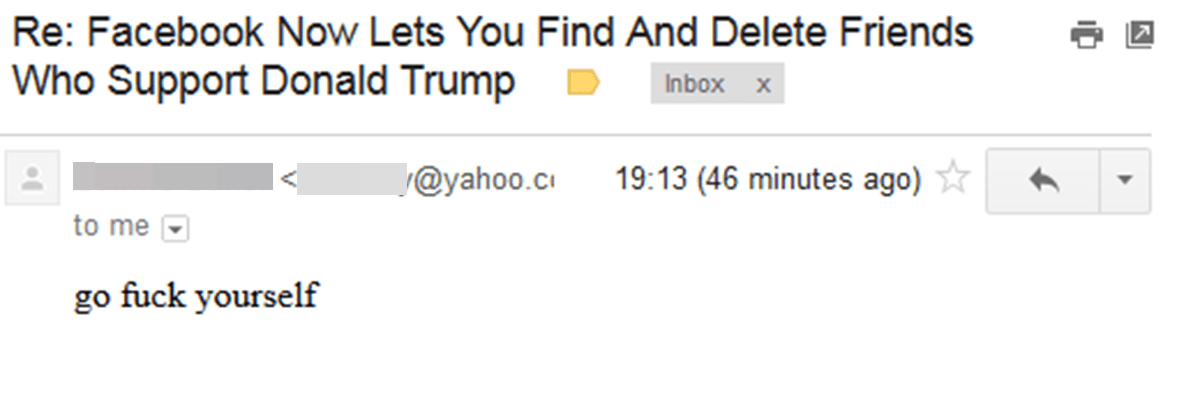Screen dimensions: 1200x420
Task: Toggle the yellow importance marker
Action: [x=583, y=83]
